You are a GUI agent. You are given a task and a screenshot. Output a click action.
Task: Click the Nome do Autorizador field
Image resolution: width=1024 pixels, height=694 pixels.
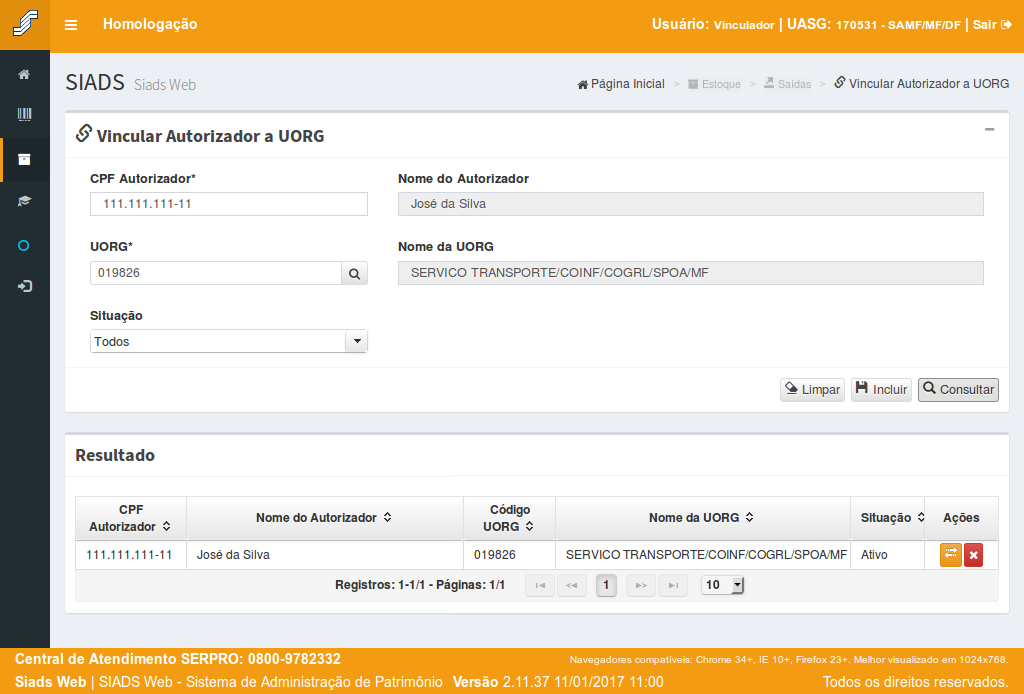pos(690,204)
